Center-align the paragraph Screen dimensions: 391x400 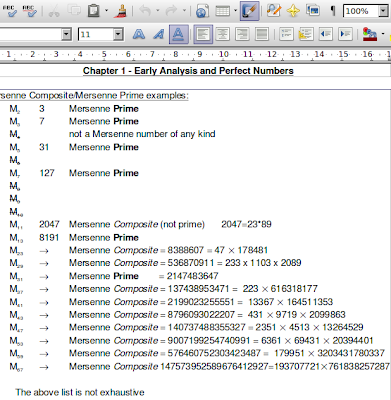(x=223, y=34)
